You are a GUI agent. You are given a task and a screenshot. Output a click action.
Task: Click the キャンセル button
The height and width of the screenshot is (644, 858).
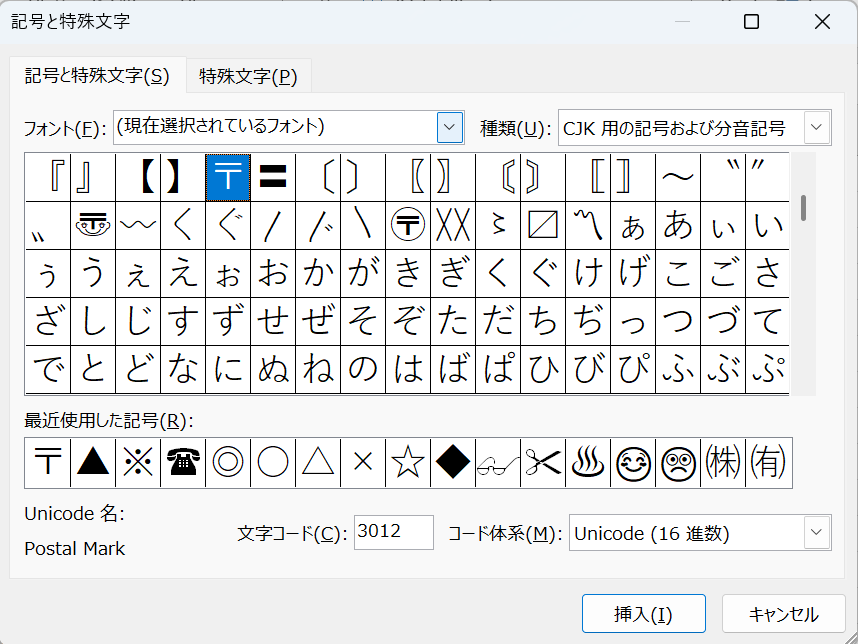coord(783,613)
